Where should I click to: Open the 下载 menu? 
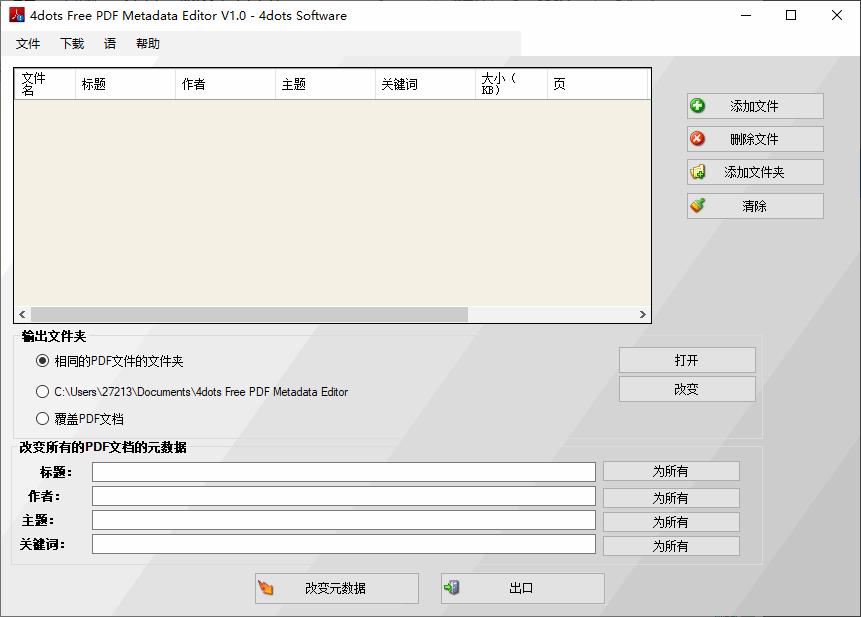72,43
